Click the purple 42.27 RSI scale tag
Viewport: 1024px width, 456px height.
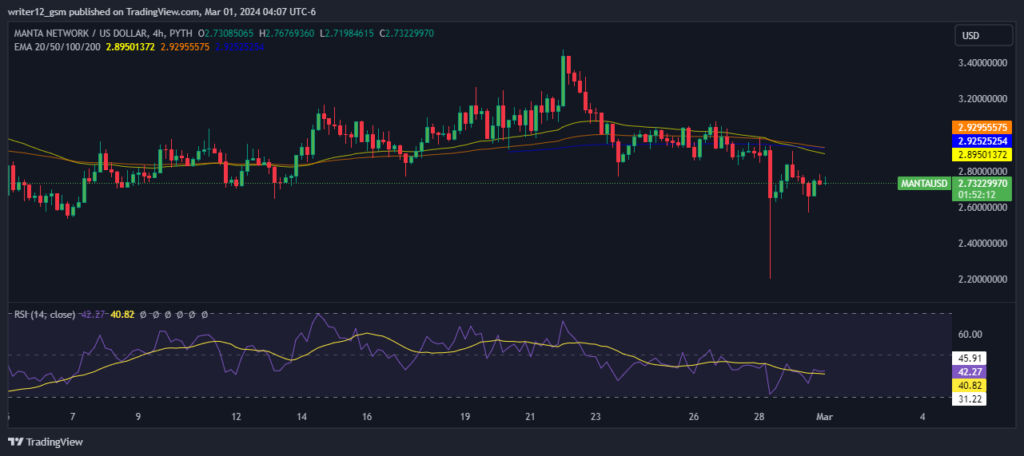point(970,372)
